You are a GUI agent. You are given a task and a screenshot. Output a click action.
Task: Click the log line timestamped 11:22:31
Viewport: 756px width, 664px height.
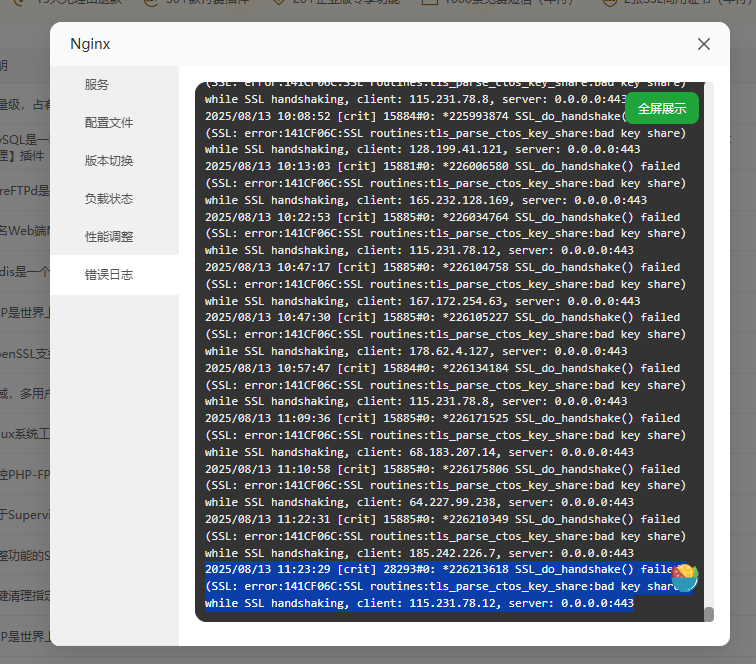point(442,519)
